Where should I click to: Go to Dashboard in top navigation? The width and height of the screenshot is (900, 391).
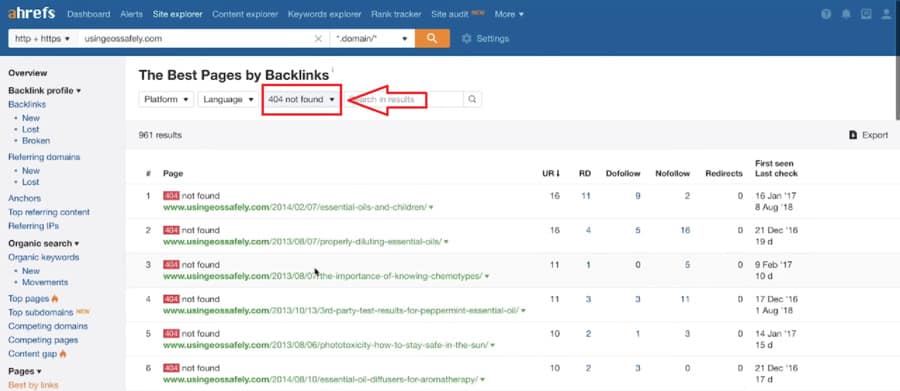point(88,14)
